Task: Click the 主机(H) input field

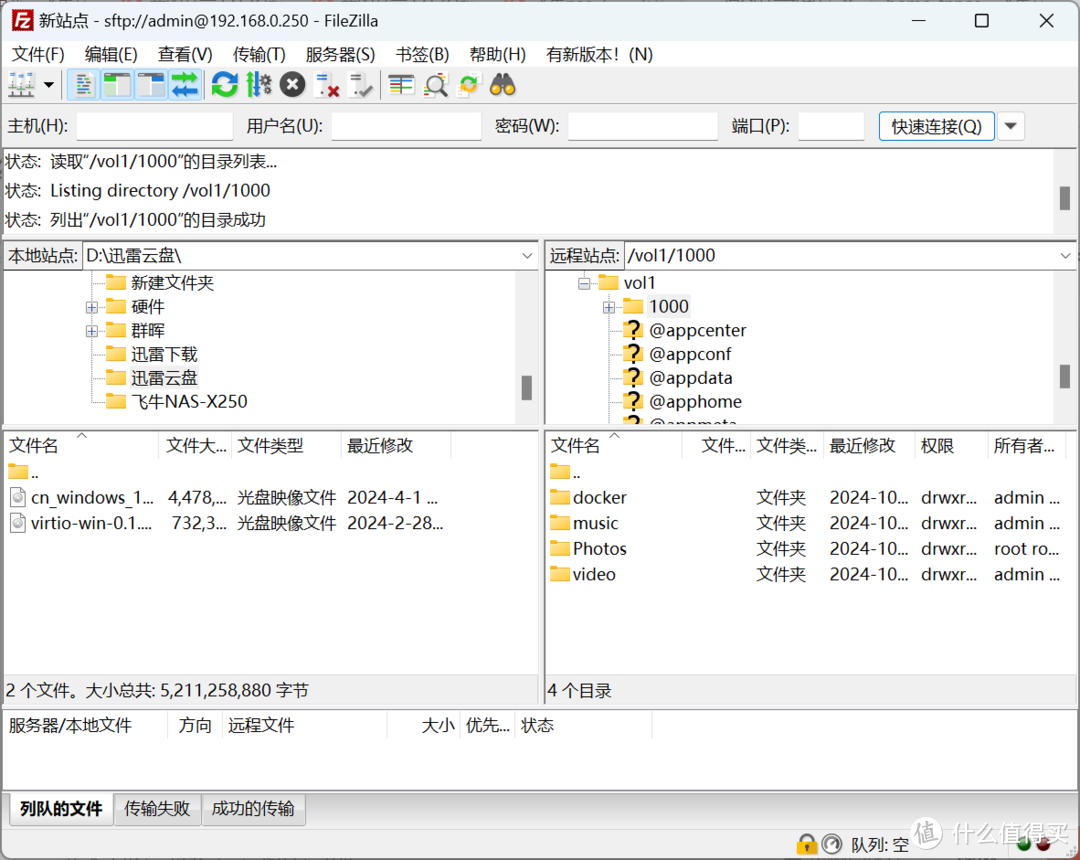Action: pos(153,126)
